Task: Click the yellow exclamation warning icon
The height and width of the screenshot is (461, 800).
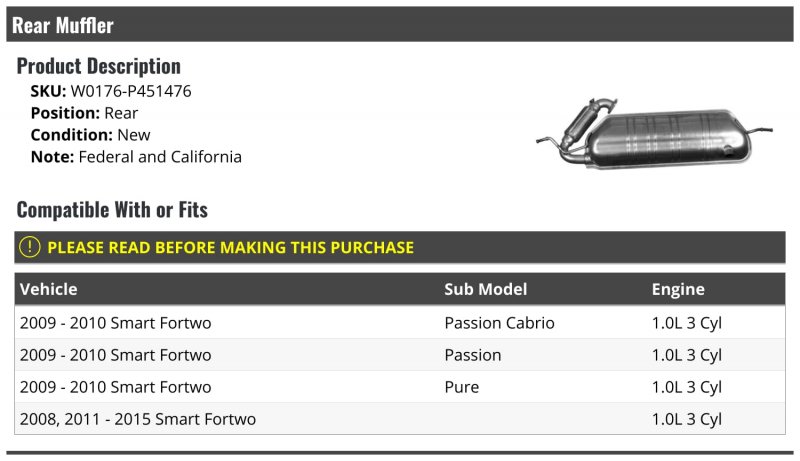Action: click(x=30, y=247)
